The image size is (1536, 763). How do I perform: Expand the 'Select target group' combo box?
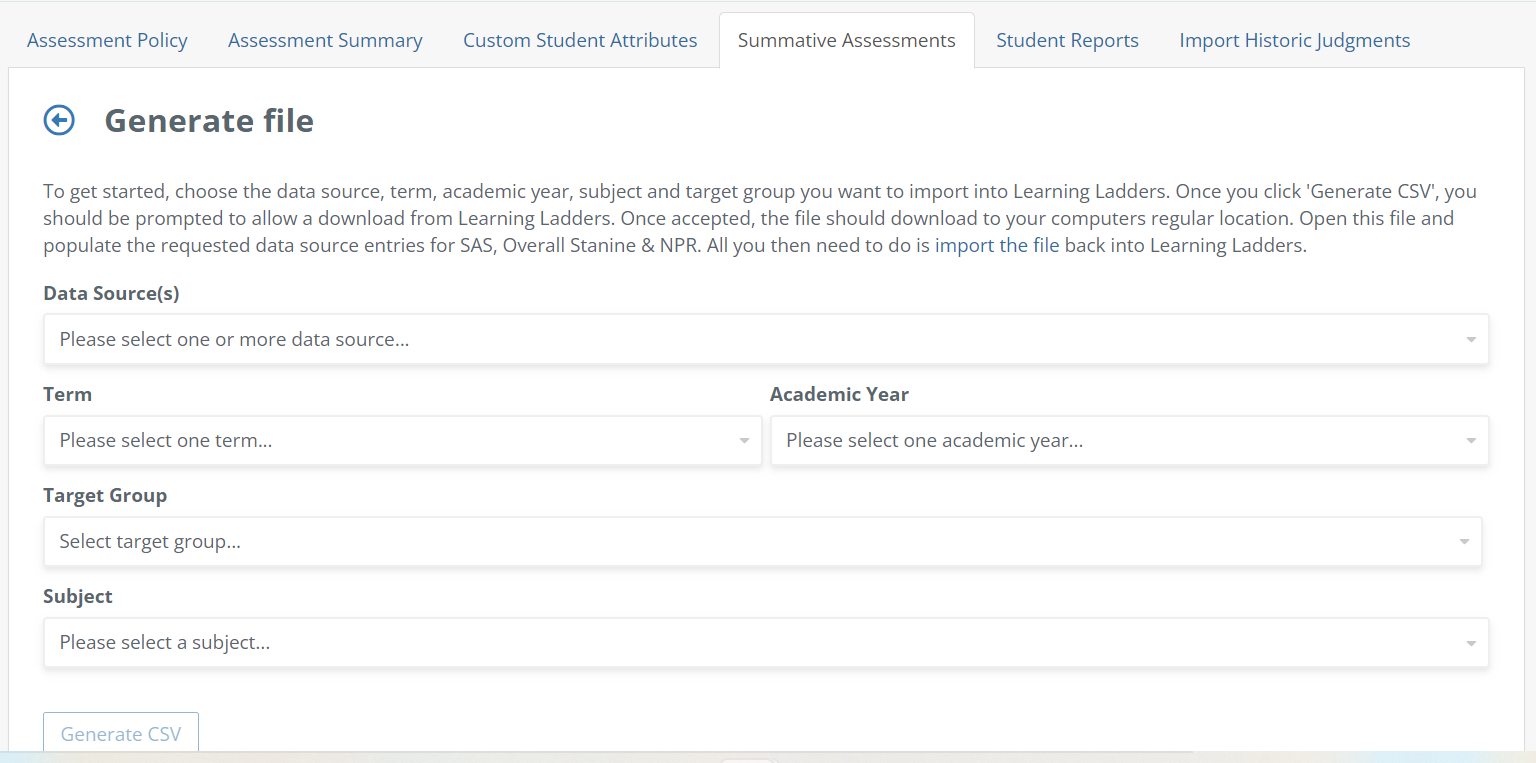(700, 542)
